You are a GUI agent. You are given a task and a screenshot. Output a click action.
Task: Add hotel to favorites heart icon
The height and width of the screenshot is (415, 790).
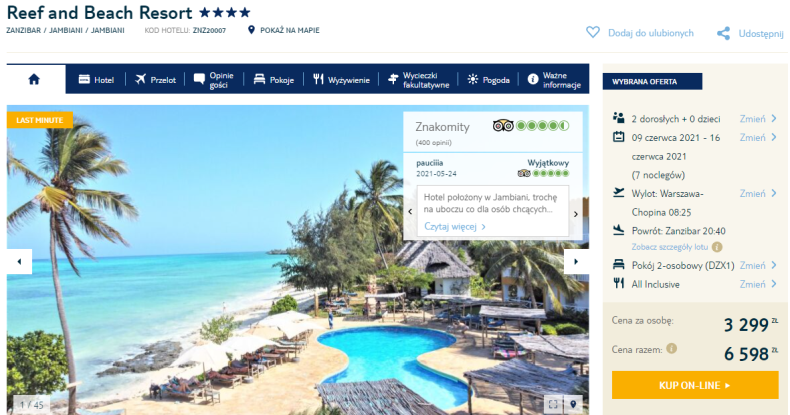[x=593, y=33]
